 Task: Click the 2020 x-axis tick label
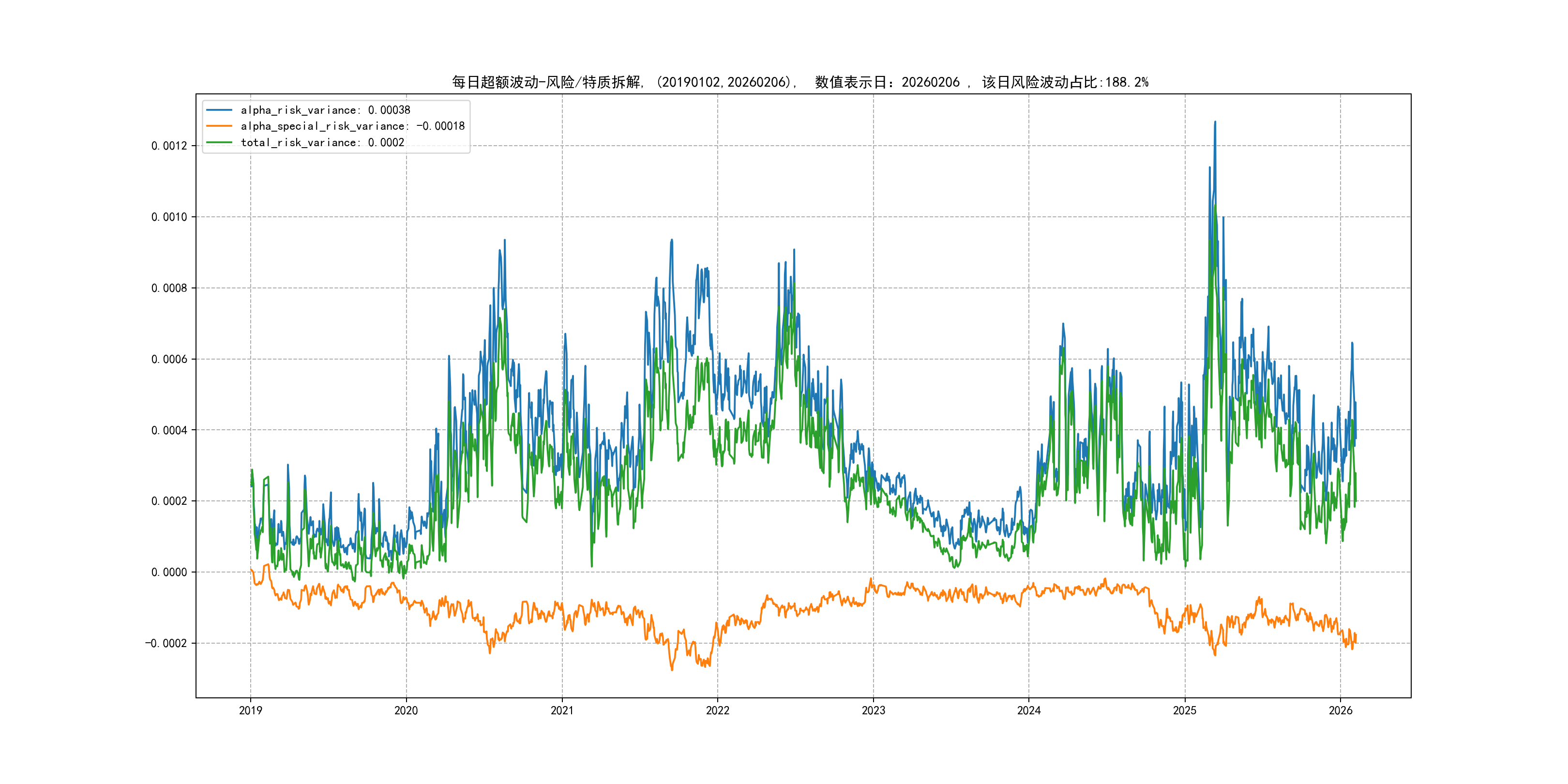pyautogui.click(x=406, y=710)
